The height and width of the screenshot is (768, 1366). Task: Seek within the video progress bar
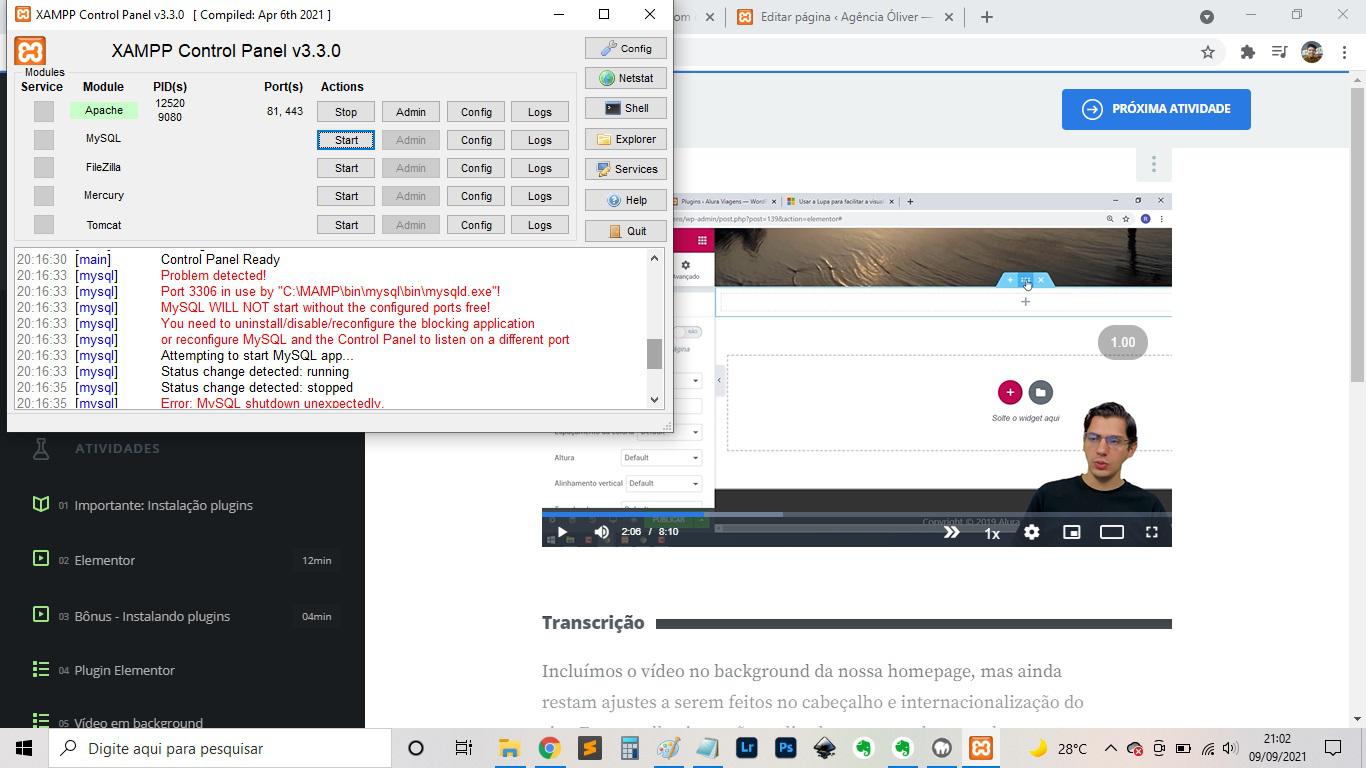857,514
